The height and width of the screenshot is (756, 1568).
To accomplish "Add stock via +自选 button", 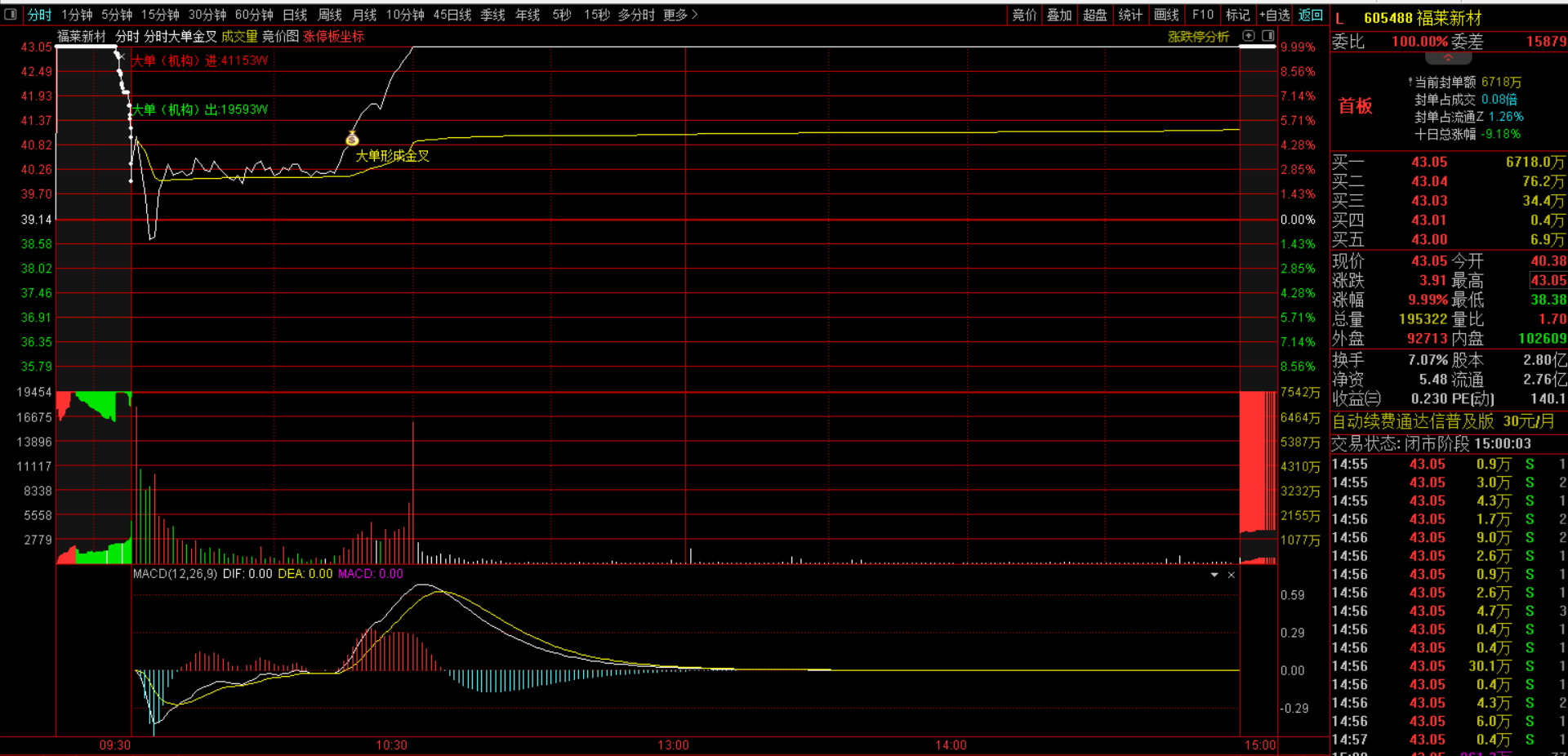I will coord(1275,15).
